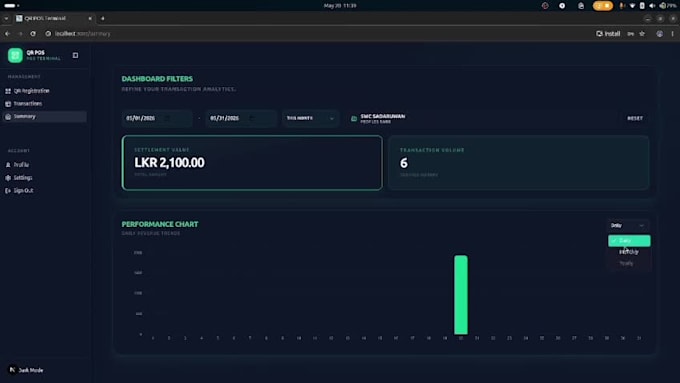
Task: Reload the page with the refresh icon
Action: coord(33,34)
